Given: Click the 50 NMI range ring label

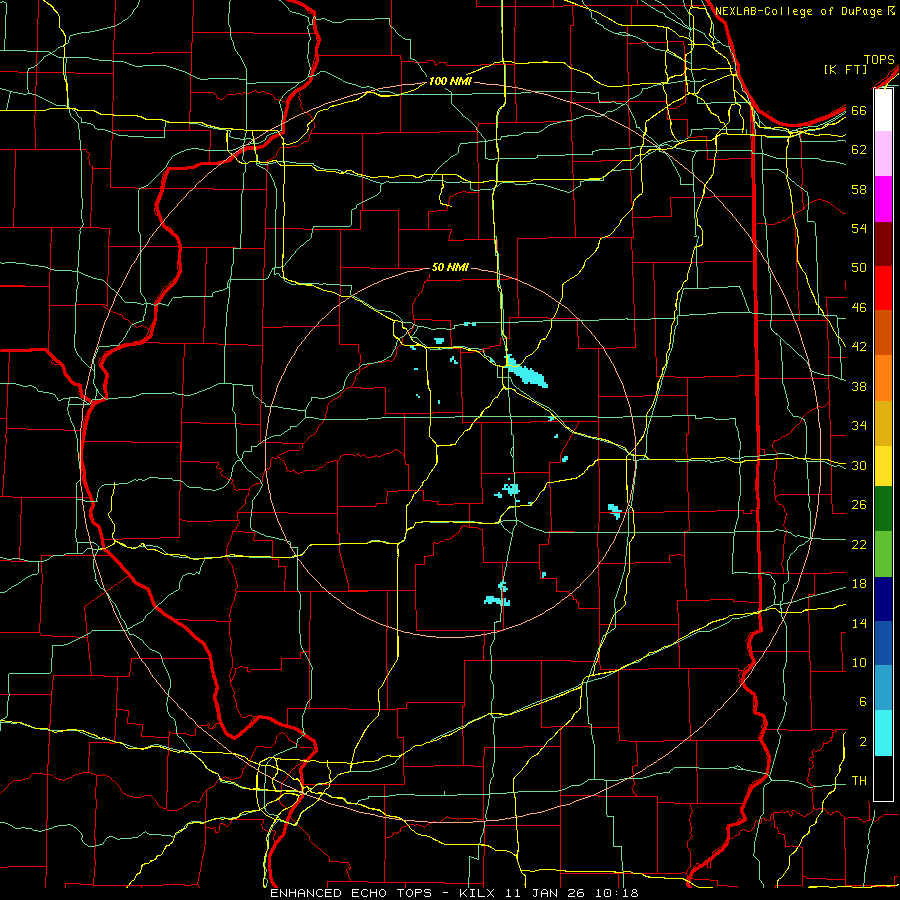Looking at the screenshot, I should [x=449, y=267].
